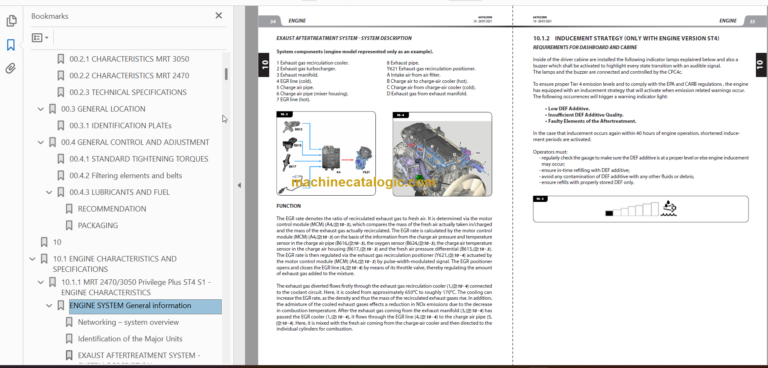The image size is (768, 368).
Task: Select the Bookmarks panel icon
Action: 11,45
